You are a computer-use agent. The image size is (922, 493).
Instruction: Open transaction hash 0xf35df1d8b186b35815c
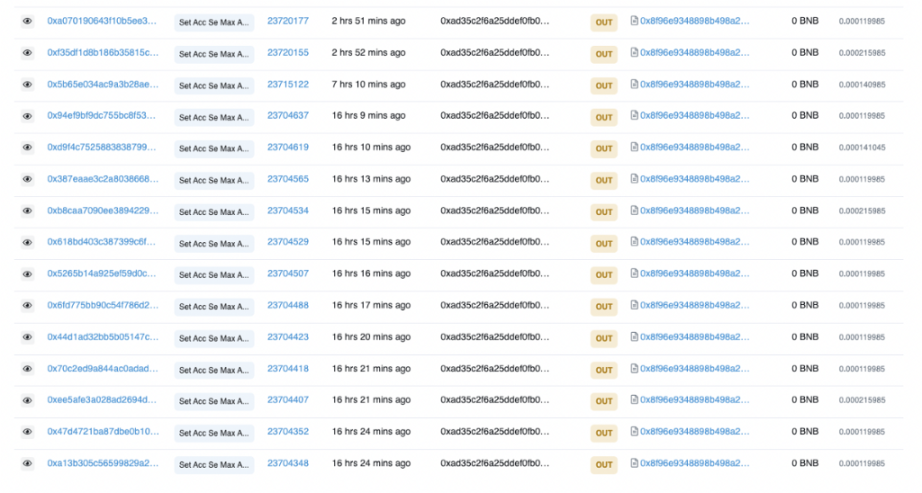tap(102, 53)
